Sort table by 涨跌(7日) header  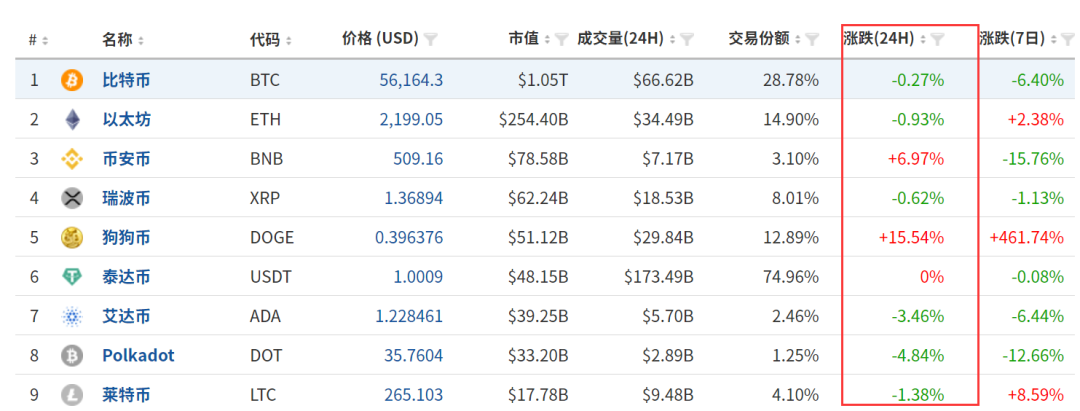(x=1012, y=39)
